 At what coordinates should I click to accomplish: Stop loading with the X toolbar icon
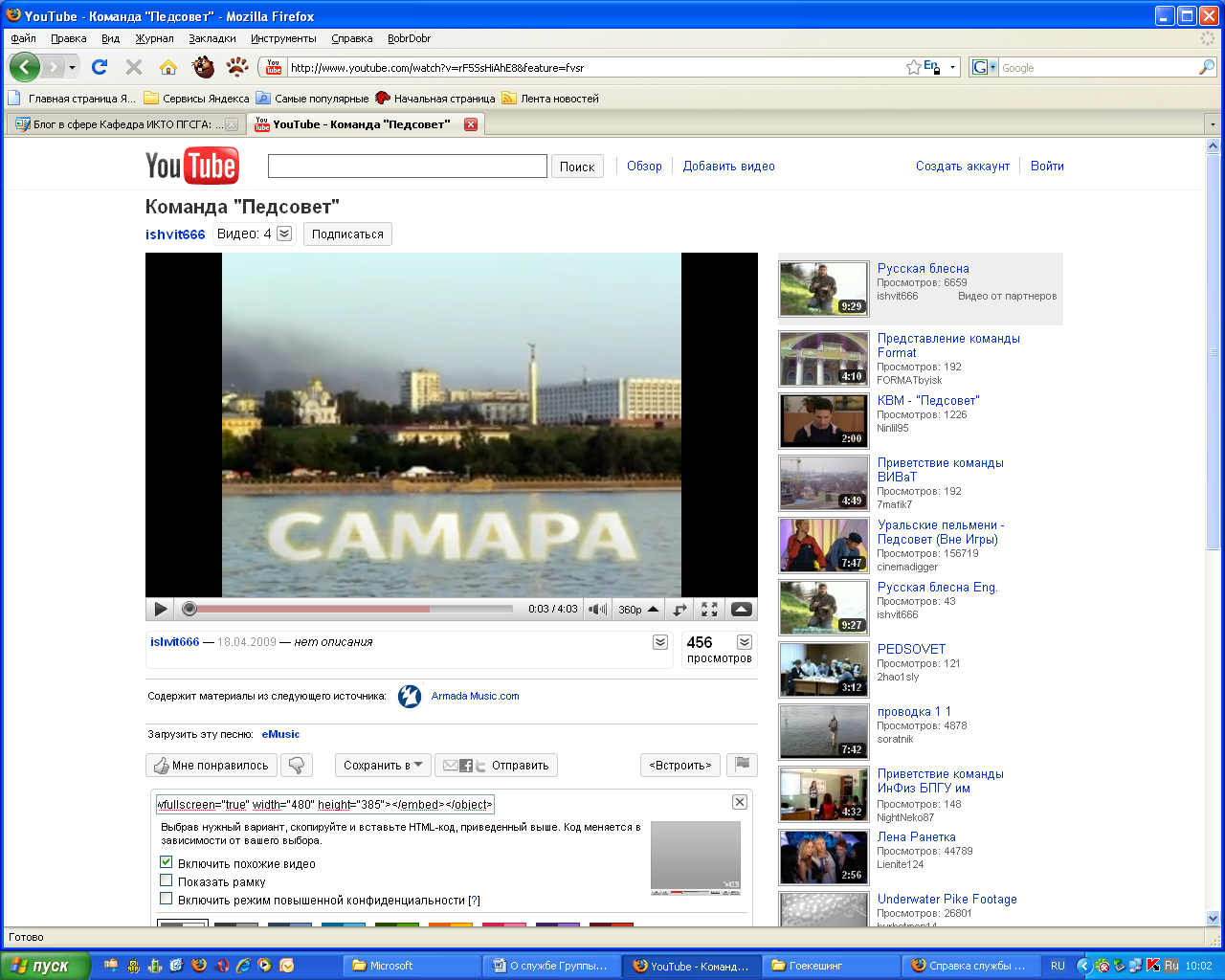click(x=134, y=67)
